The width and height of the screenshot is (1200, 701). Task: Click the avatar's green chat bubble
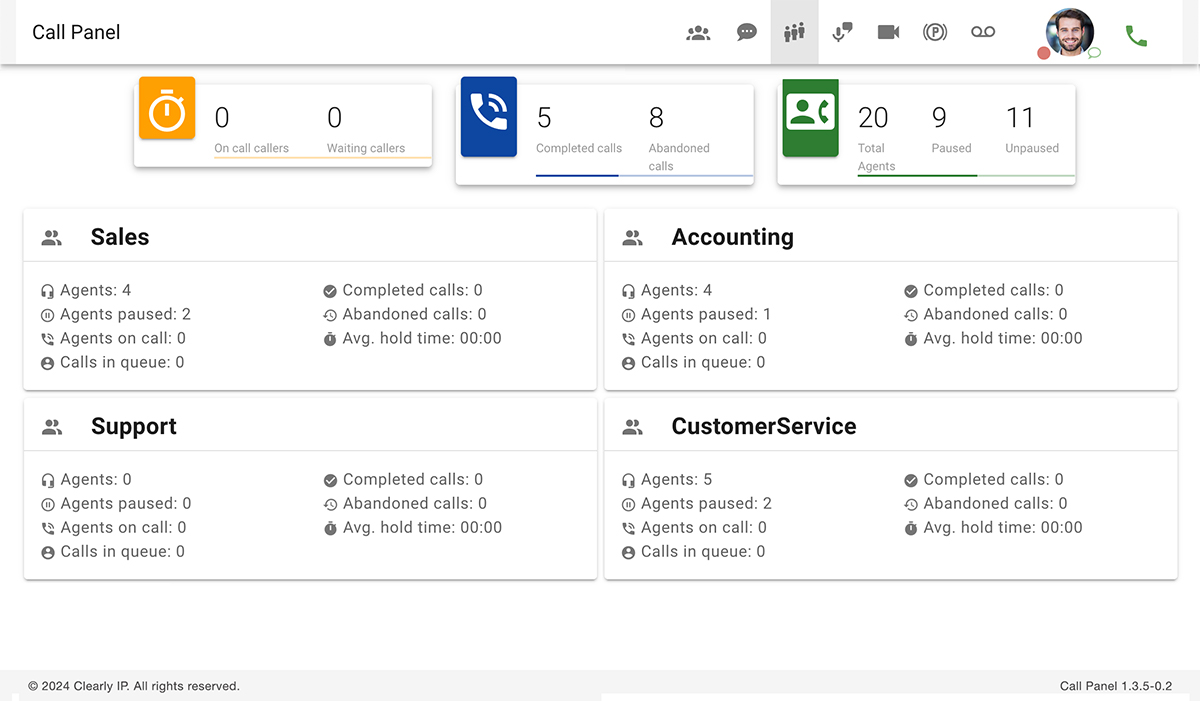pyautogui.click(x=1094, y=53)
